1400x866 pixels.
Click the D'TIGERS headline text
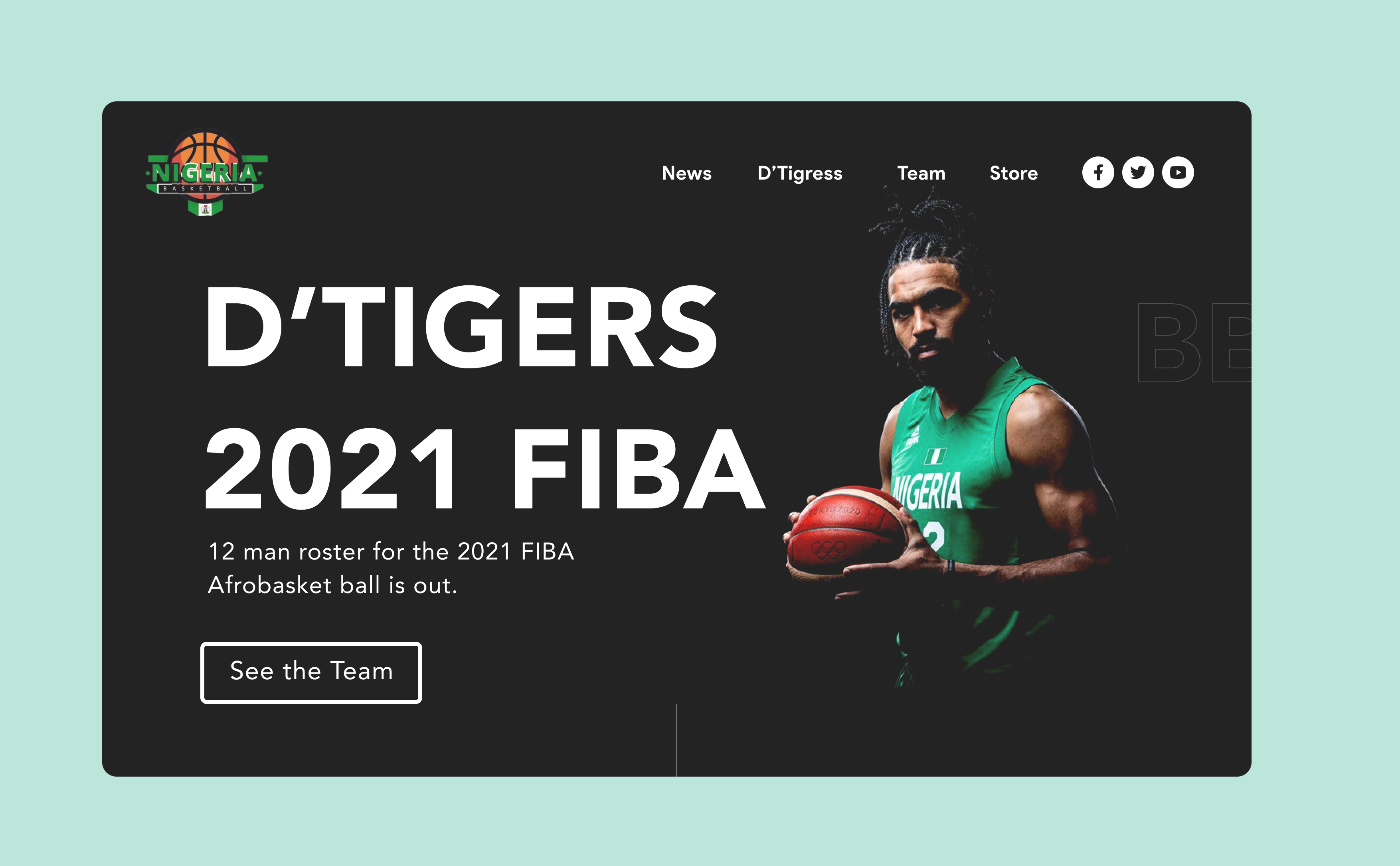[461, 326]
